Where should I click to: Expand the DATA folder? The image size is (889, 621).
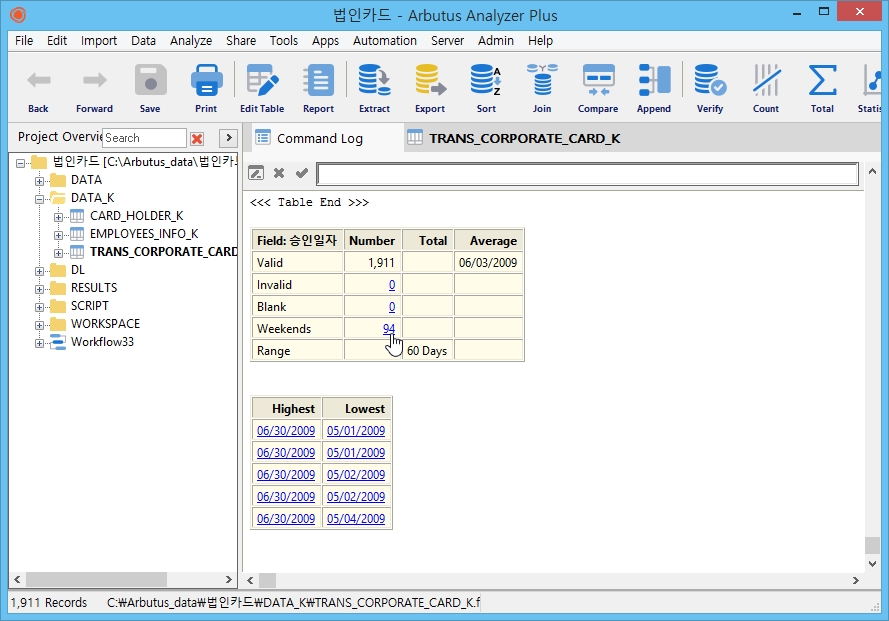coord(39,181)
